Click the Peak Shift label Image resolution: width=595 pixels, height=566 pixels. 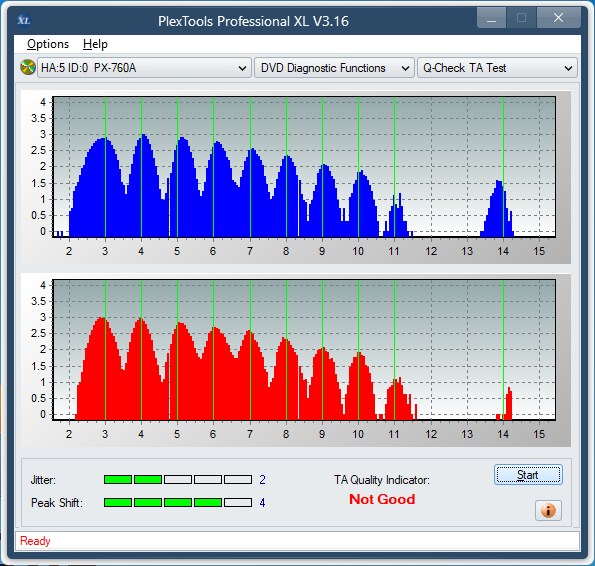(57, 503)
